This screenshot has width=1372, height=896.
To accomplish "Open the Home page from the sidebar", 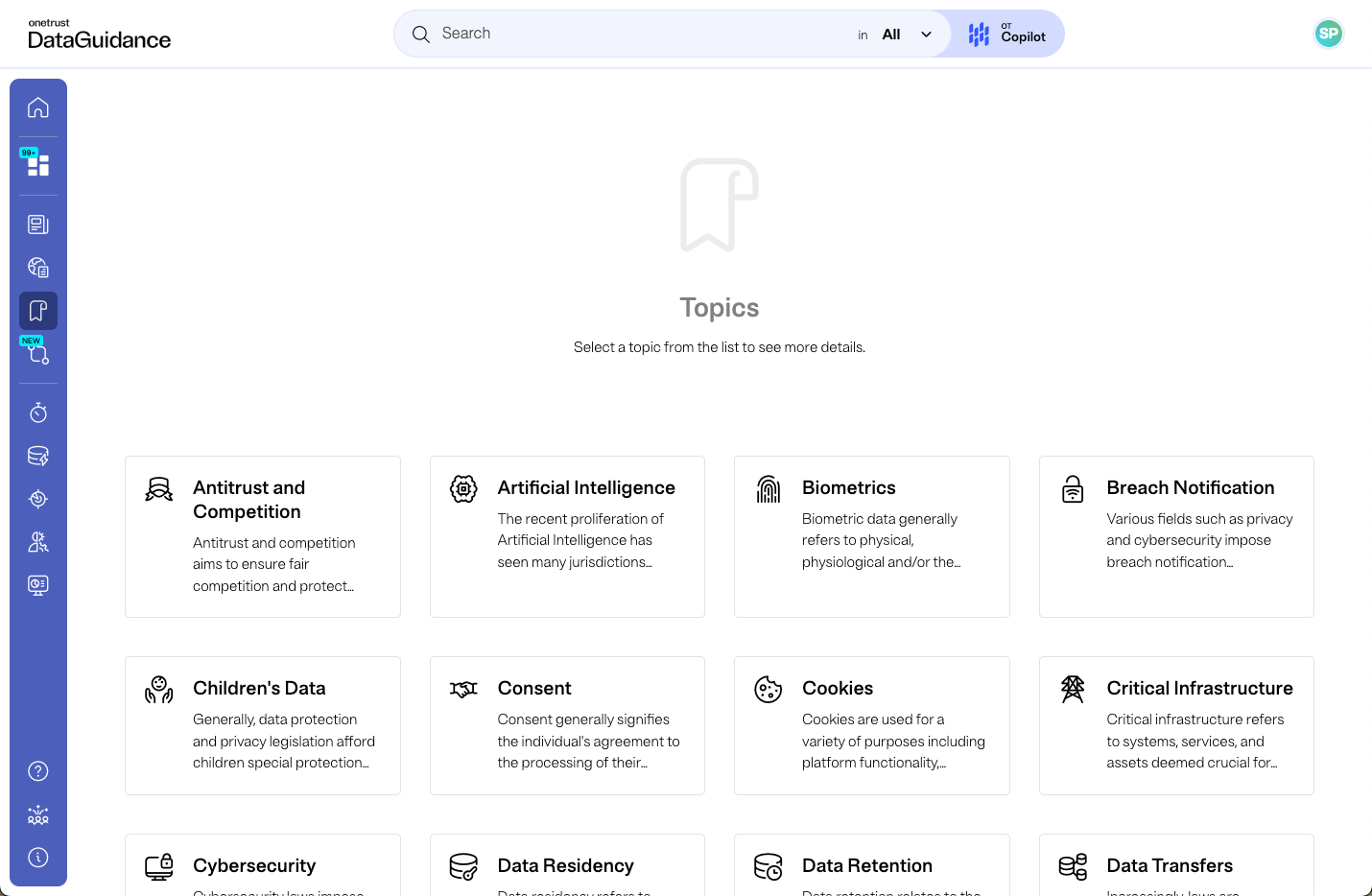I will click(x=37, y=106).
